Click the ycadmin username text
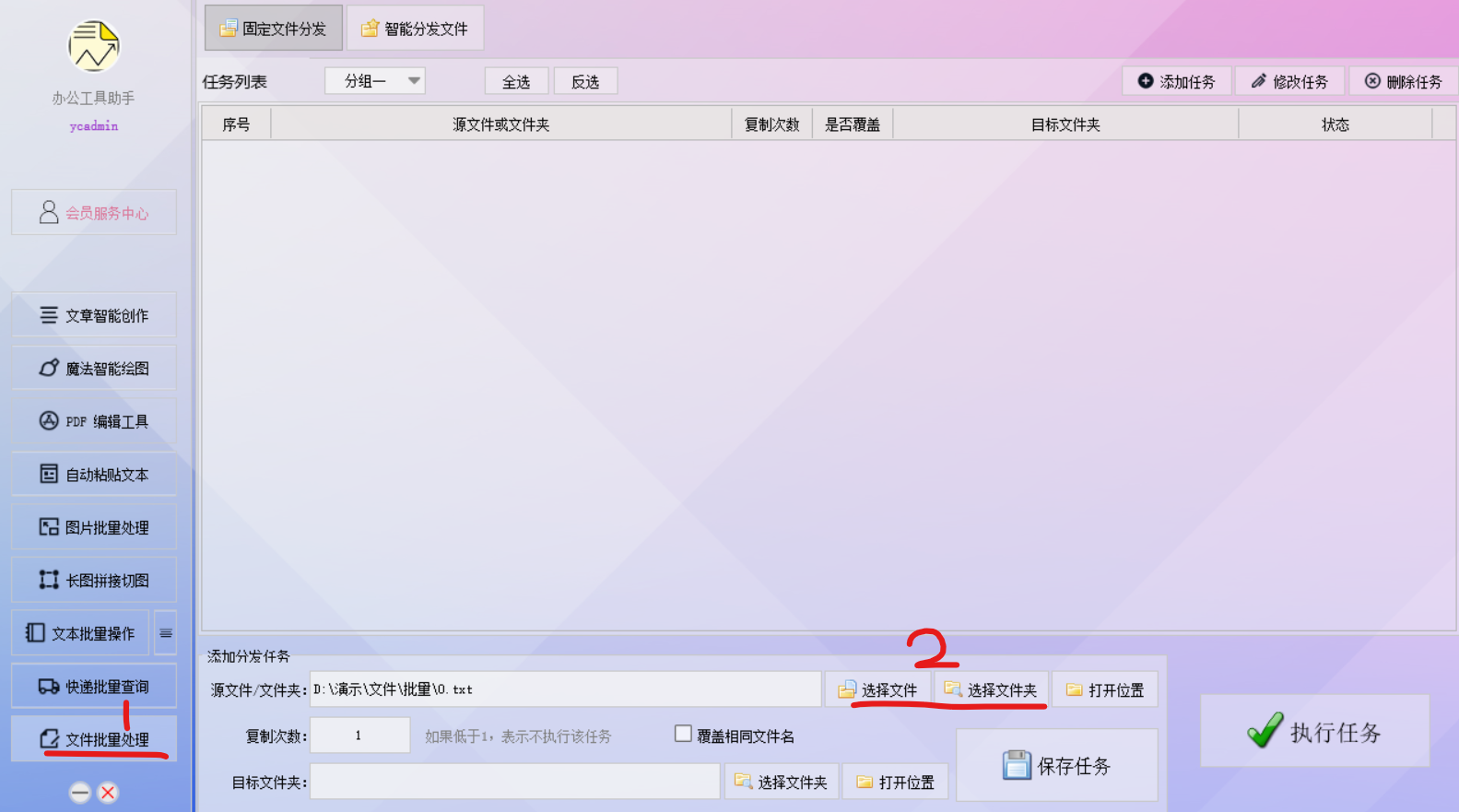Image resolution: width=1459 pixels, height=812 pixels. [x=94, y=126]
